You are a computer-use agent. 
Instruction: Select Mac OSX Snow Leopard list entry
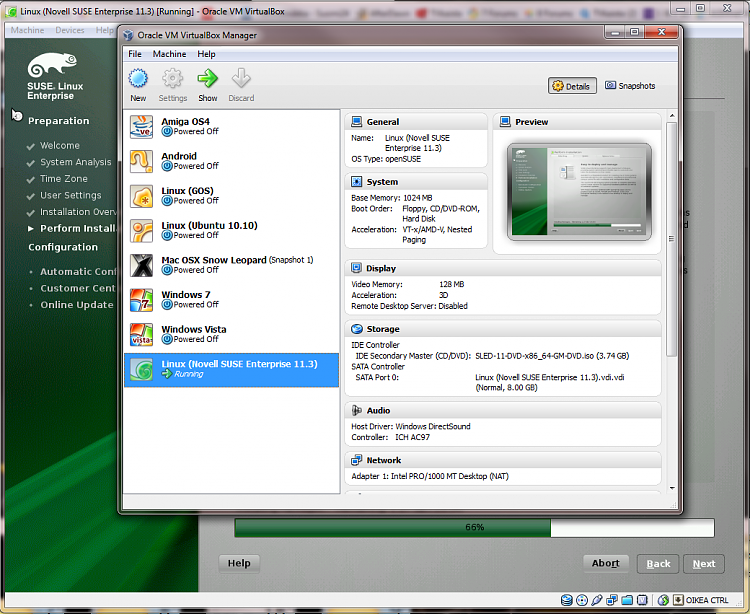[x=232, y=265]
